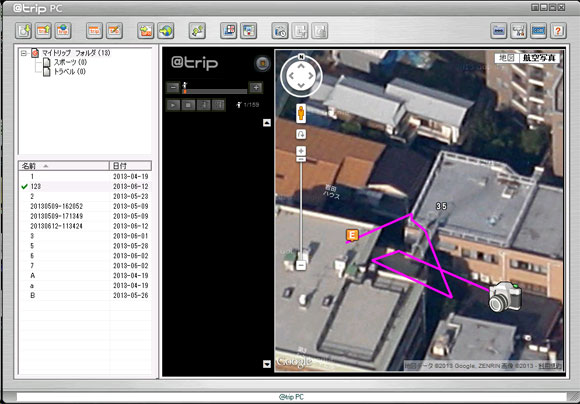Screen dimensions: 580x404
Task: Select the マイトリップ フォルダ (13) root
Action: coord(76,53)
